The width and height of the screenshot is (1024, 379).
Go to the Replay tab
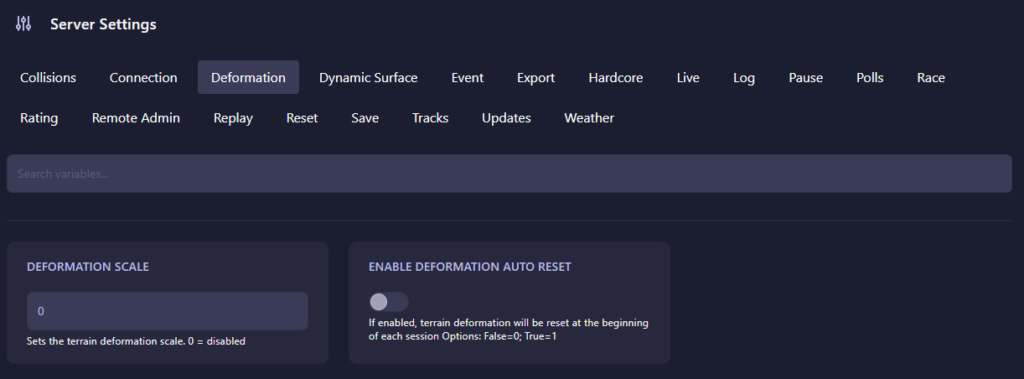coord(233,118)
